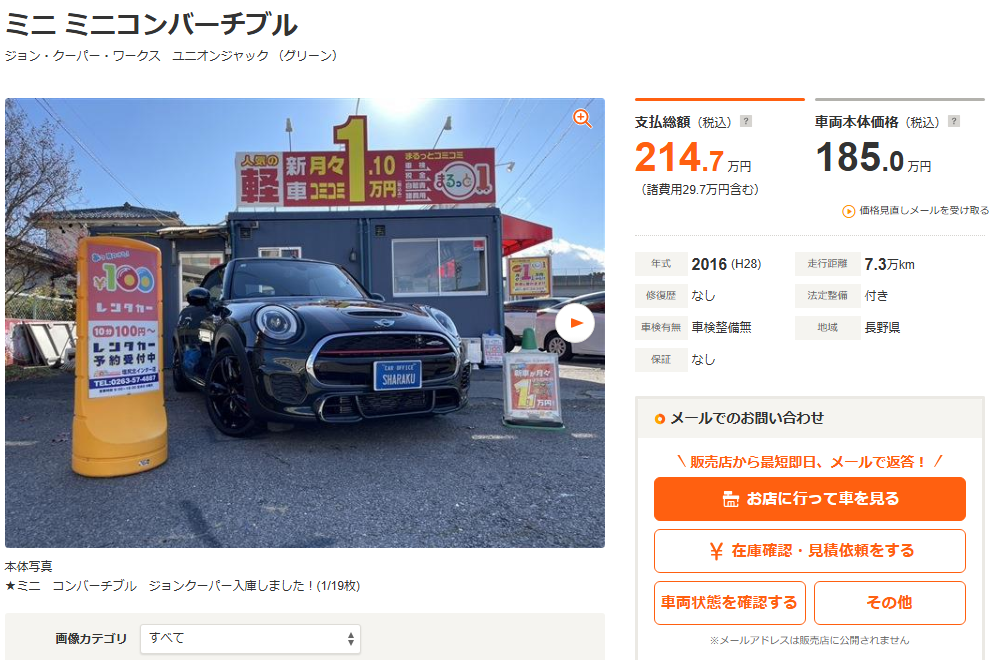
Task: Click the 185.0万円 vehicle price figure
Action: pyautogui.click(x=873, y=157)
